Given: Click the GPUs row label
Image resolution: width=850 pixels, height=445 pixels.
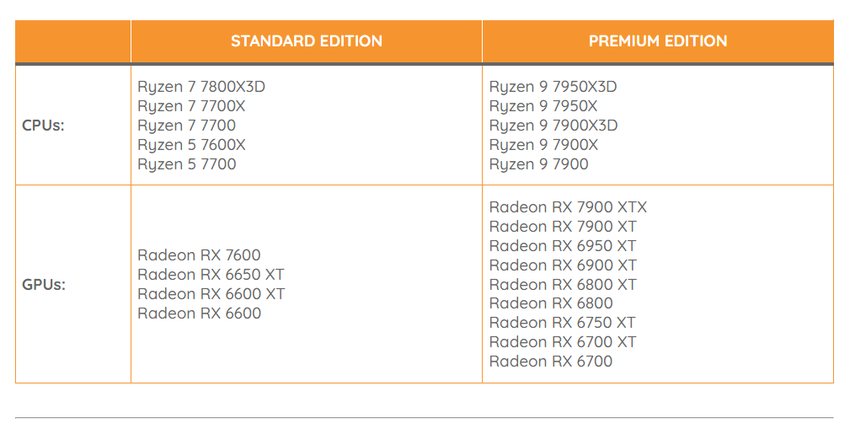Looking at the screenshot, I should tap(43, 284).
